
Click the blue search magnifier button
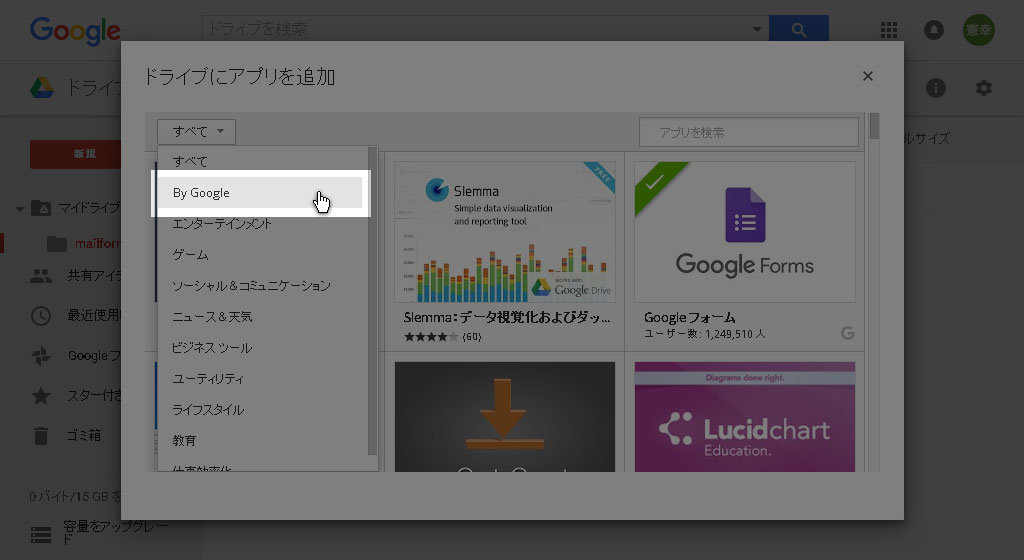coord(798,30)
